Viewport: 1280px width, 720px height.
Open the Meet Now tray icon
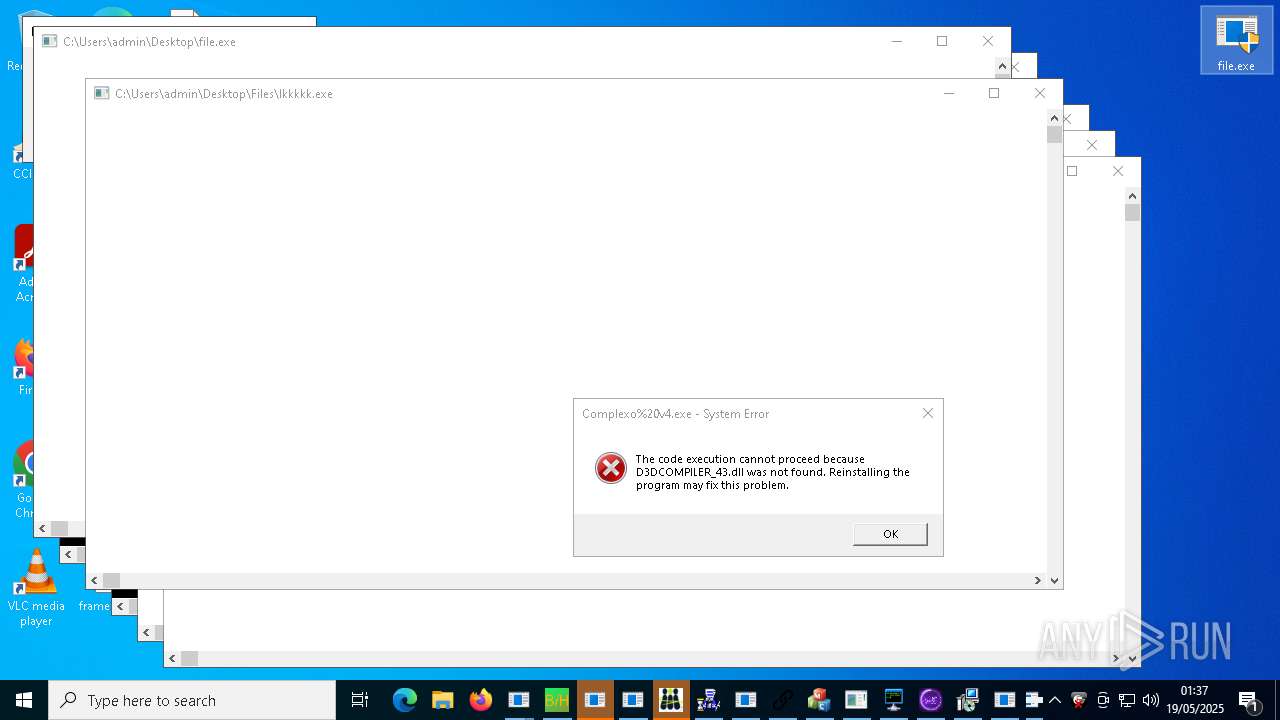point(1103,700)
